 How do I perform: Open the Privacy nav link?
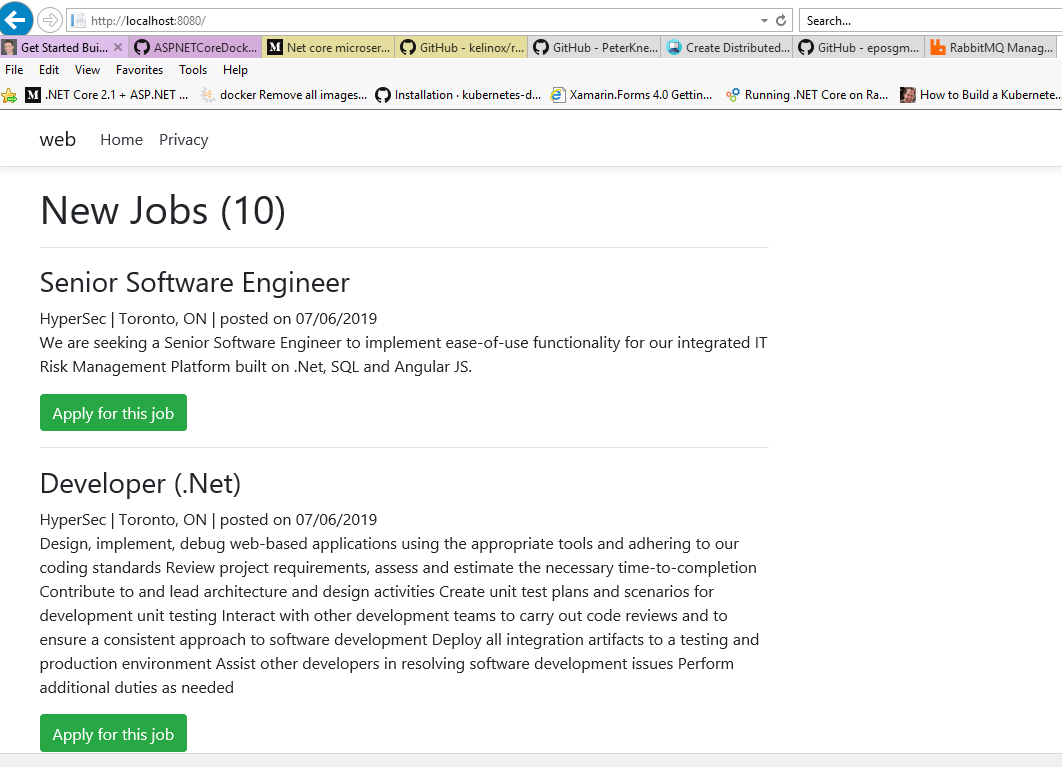click(x=184, y=140)
